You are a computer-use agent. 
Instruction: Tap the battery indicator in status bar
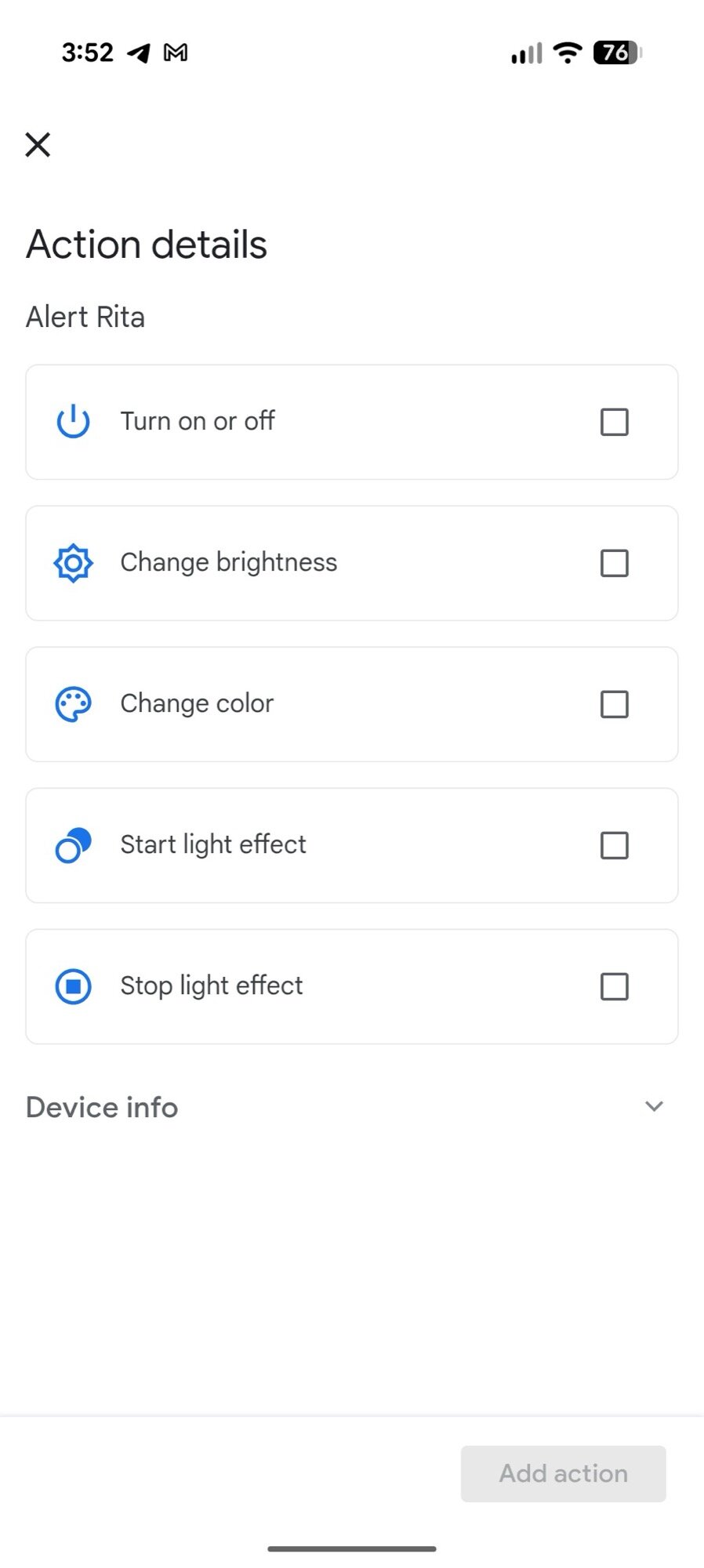tap(617, 53)
